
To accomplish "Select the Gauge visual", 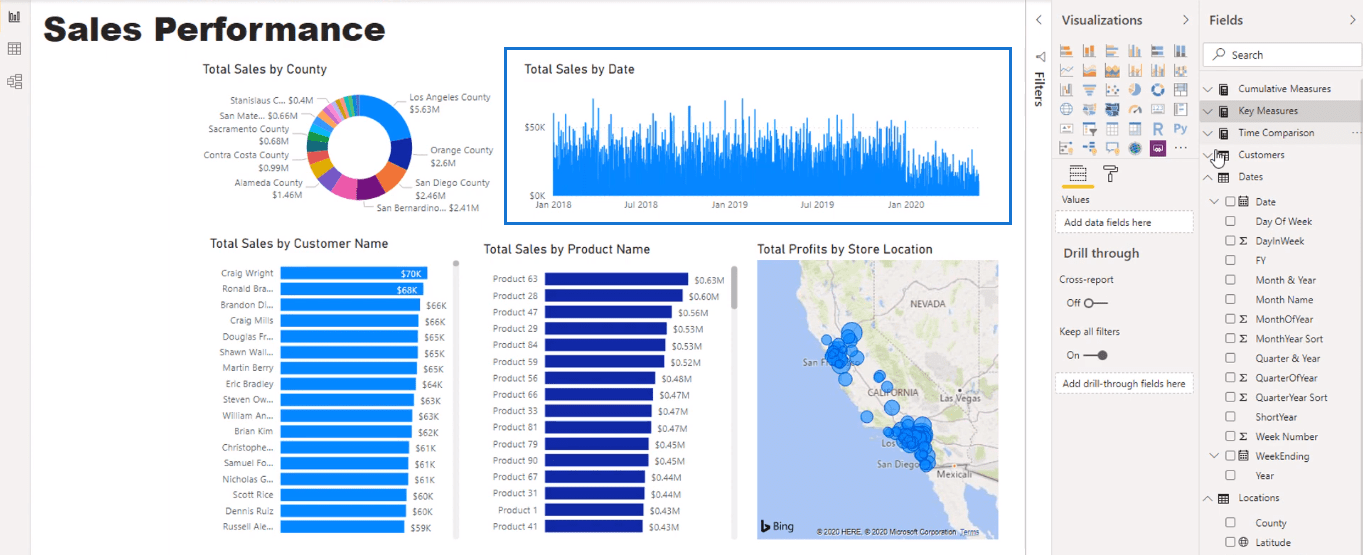I will point(1135,109).
